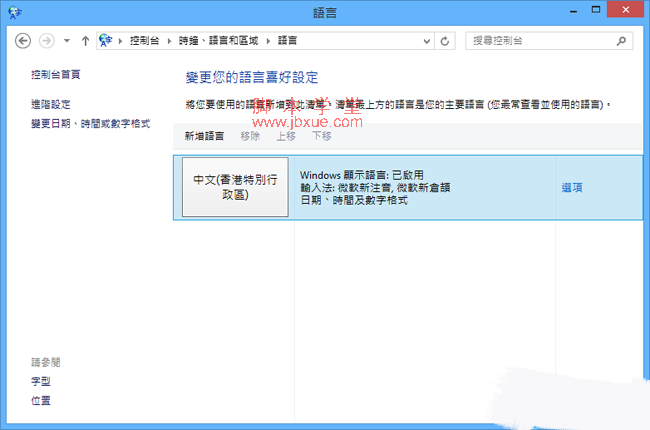This screenshot has width=650, height=430.
Task: Click the 輸入法: 微軟新注音 line
Action: (375, 188)
